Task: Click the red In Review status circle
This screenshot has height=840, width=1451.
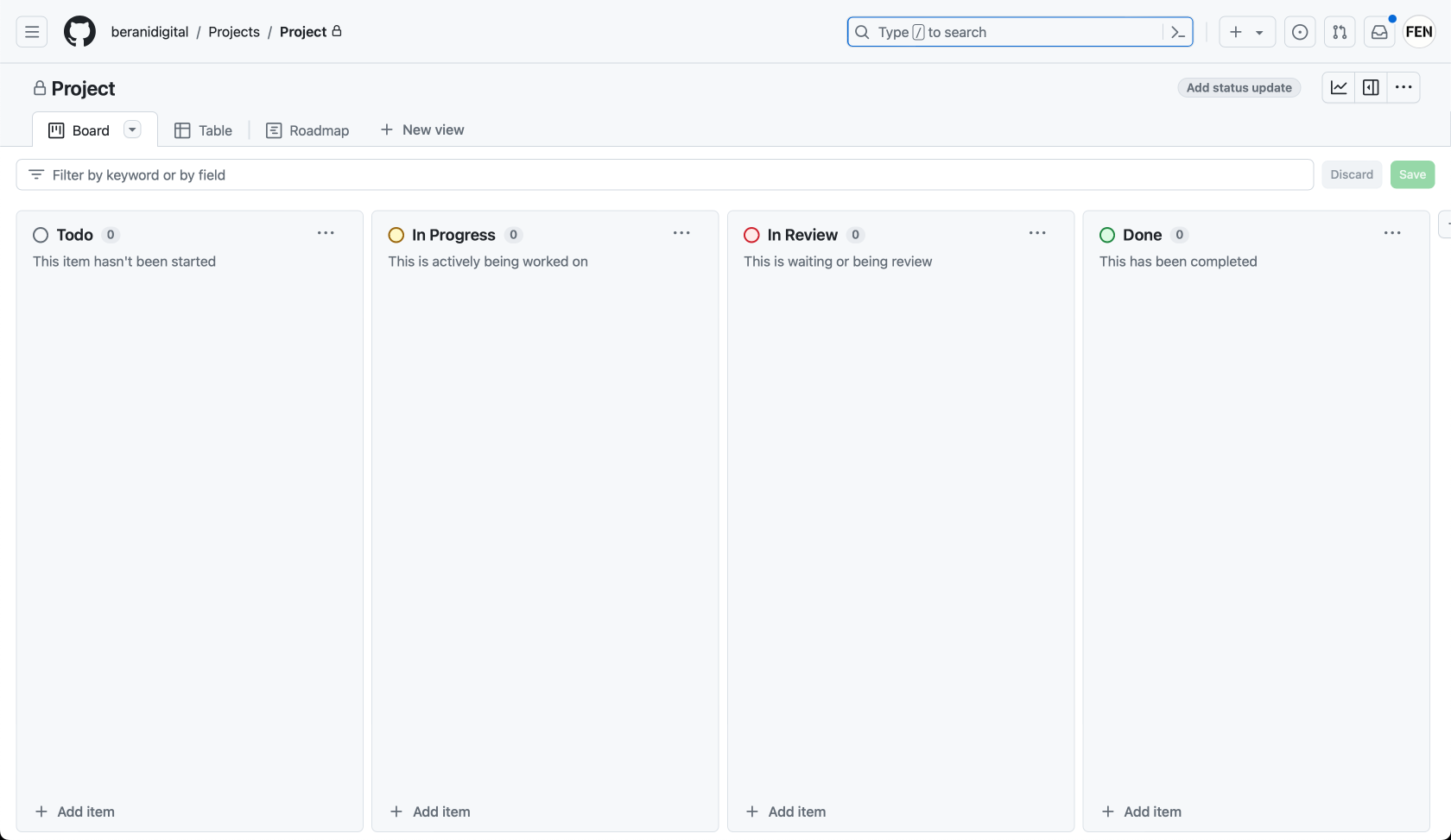Action: pyautogui.click(x=751, y=235)
